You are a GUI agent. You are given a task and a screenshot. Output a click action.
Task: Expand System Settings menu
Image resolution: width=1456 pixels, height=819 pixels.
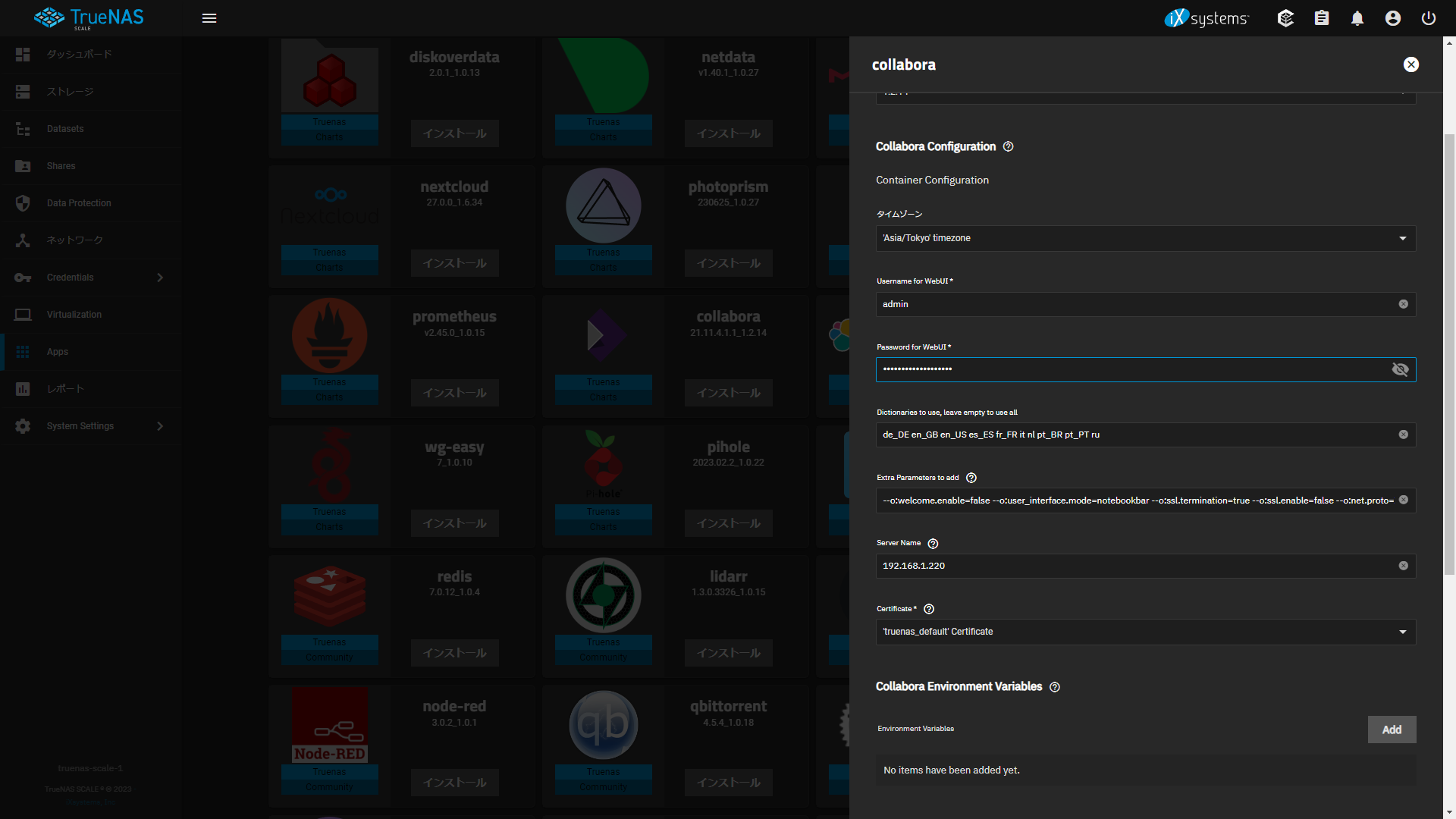(x=91, y=426)
